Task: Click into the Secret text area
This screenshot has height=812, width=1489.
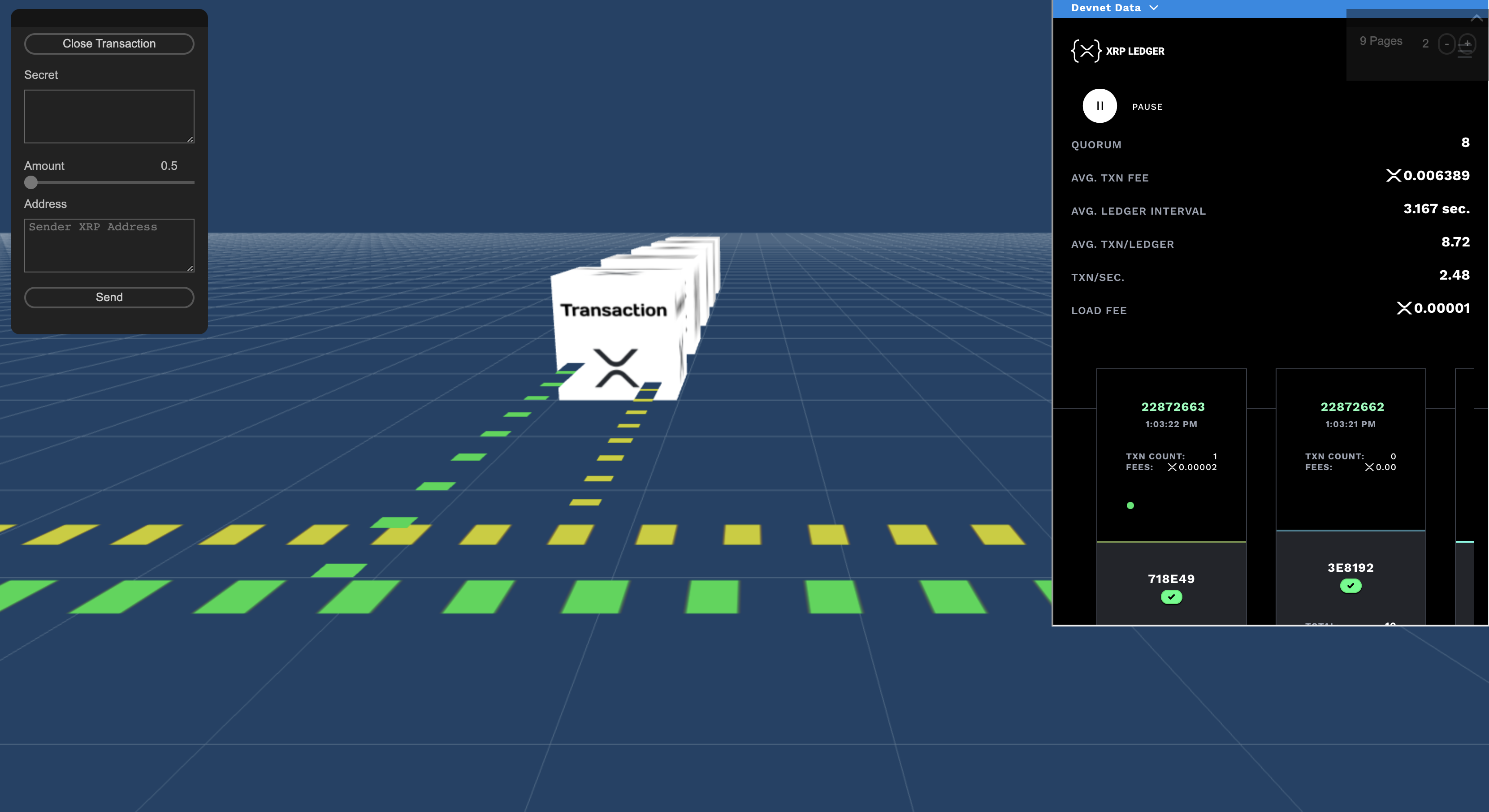Action: point(108,116)
